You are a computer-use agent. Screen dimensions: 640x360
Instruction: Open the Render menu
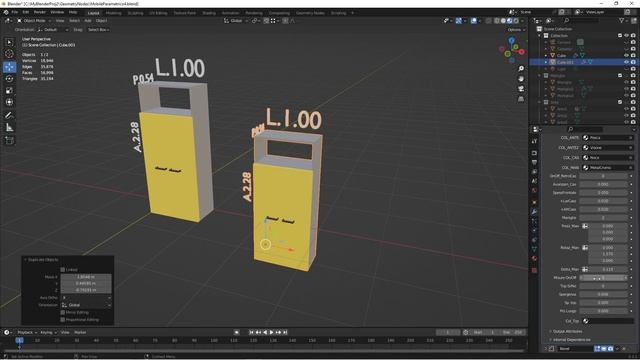(x=40, y=12)
